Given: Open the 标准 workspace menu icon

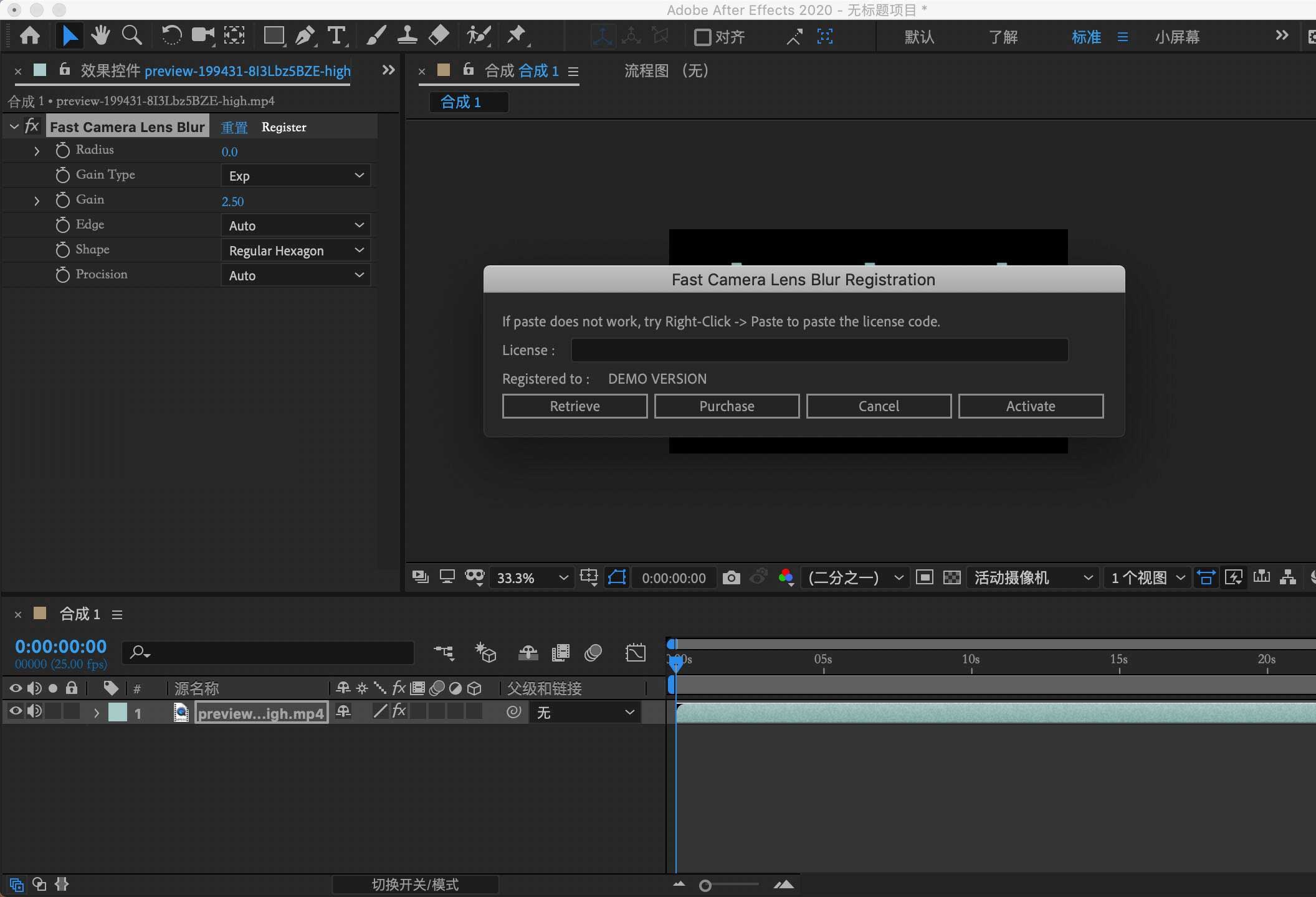Looking at the screenshot, I should coord(1123,37).
